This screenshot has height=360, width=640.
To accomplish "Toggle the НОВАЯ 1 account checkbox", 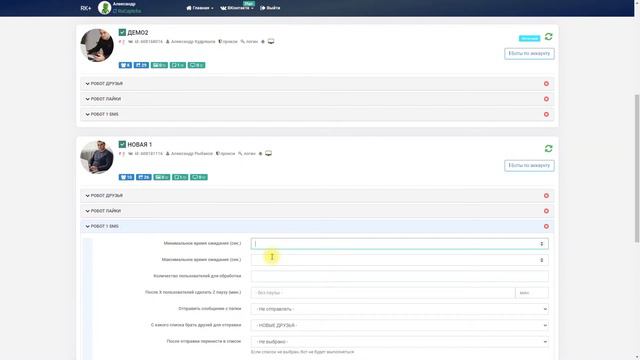I will pyautogui.click(x=122, y=144).
